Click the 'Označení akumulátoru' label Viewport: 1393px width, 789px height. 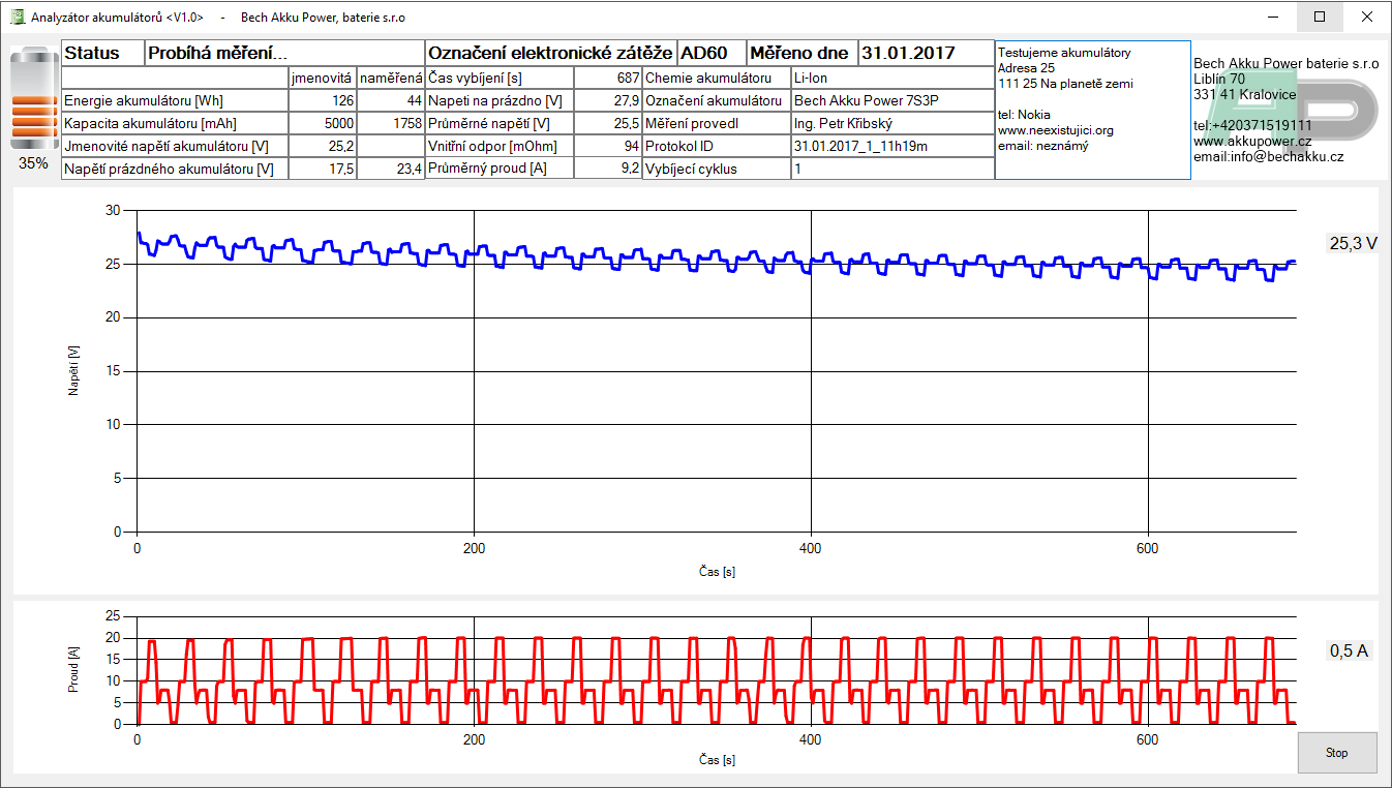713,100
